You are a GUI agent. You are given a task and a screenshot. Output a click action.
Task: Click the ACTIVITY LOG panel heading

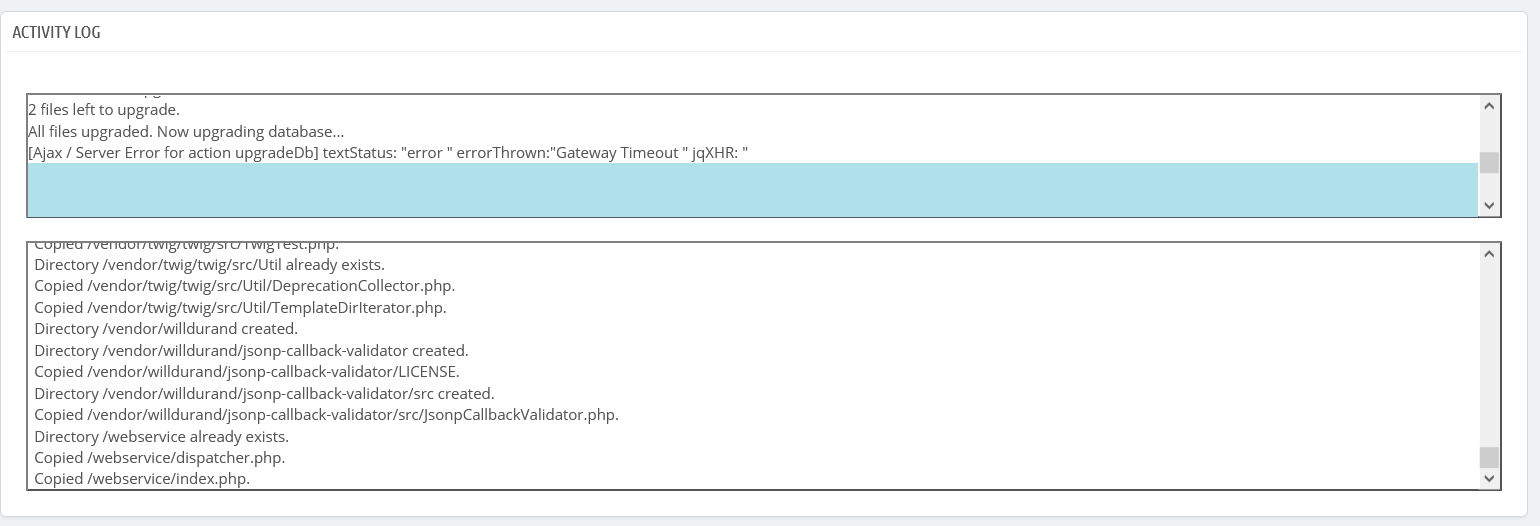coord(56,32)
